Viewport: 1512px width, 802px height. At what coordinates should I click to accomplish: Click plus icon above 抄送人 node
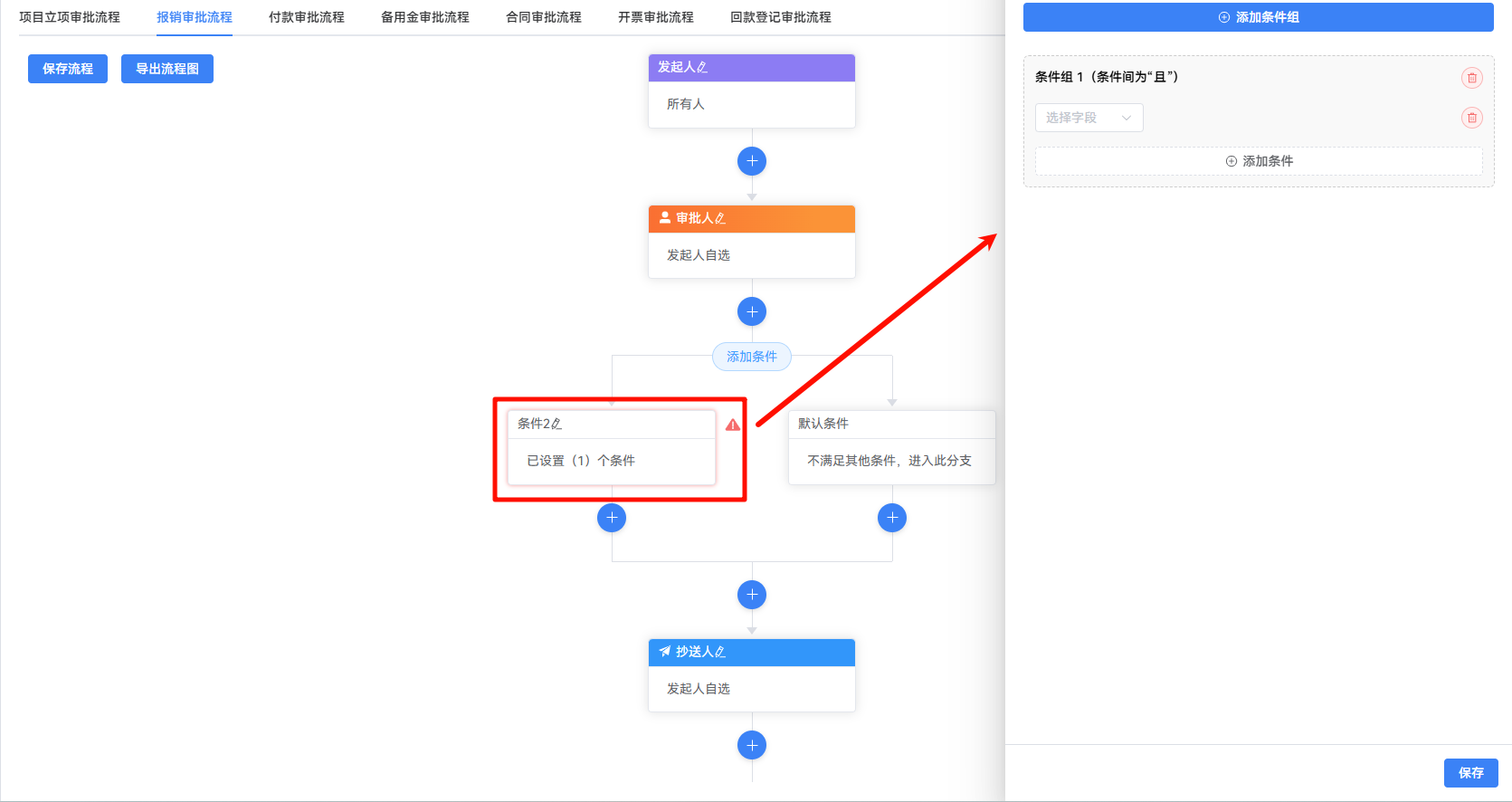tap(752, 595)
